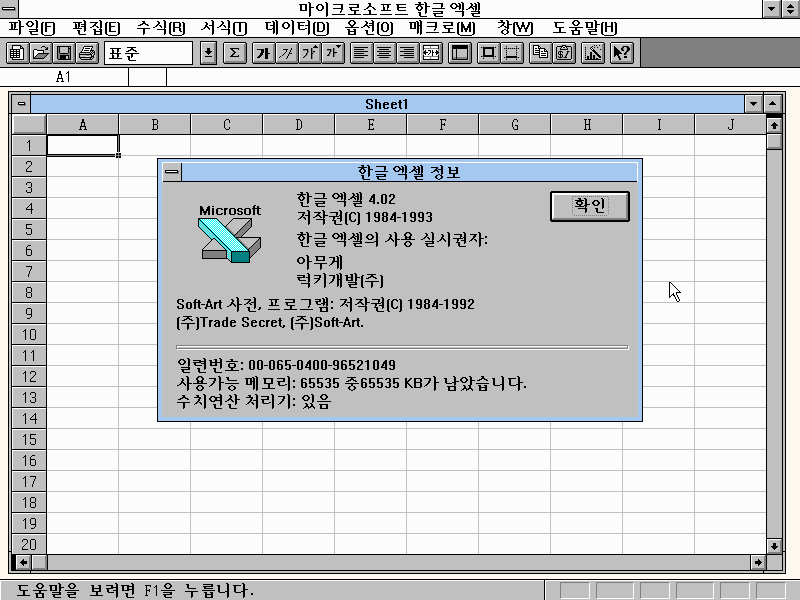
Task: Activate the Help pointer question-mark icon
Action: click(x=622, y=53)
